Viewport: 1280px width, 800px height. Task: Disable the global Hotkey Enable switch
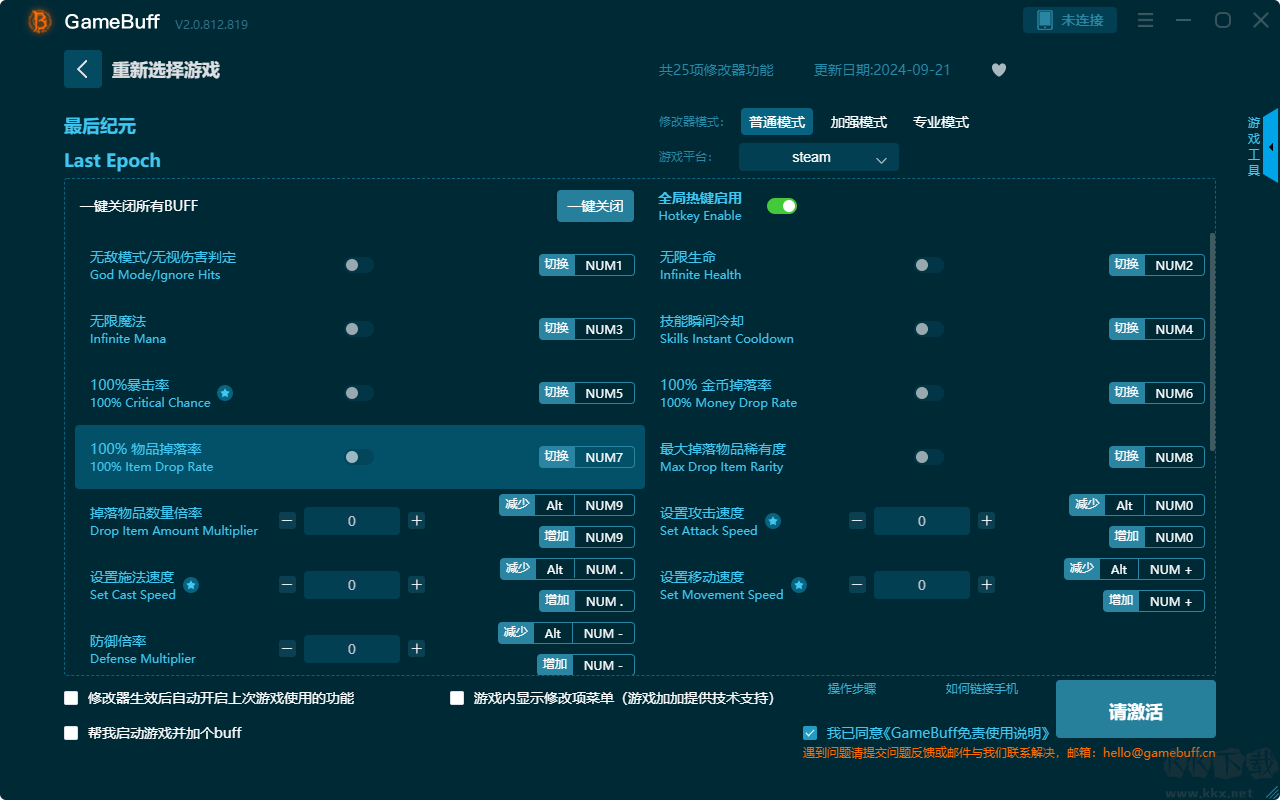(782, 206)
